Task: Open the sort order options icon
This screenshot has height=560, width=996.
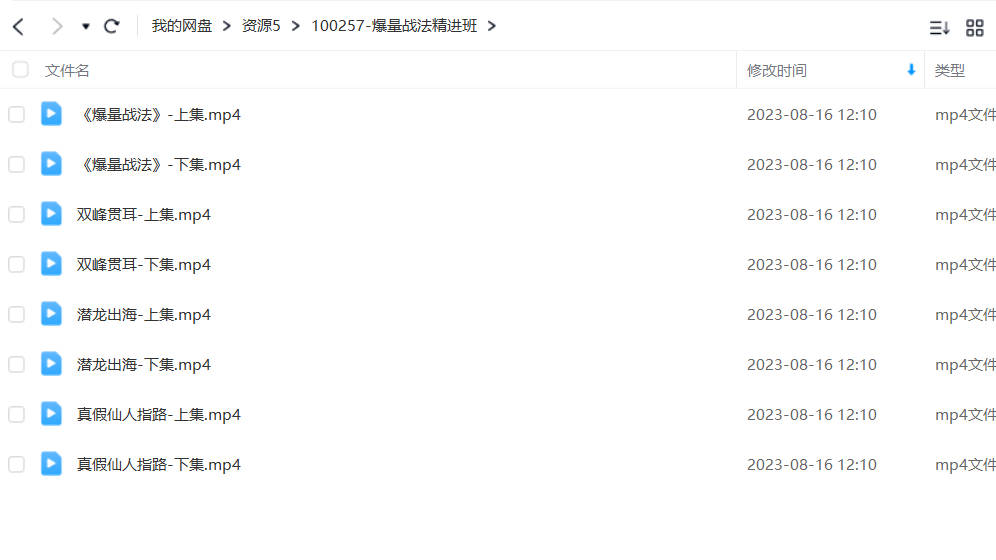Action: coord(939,28)
